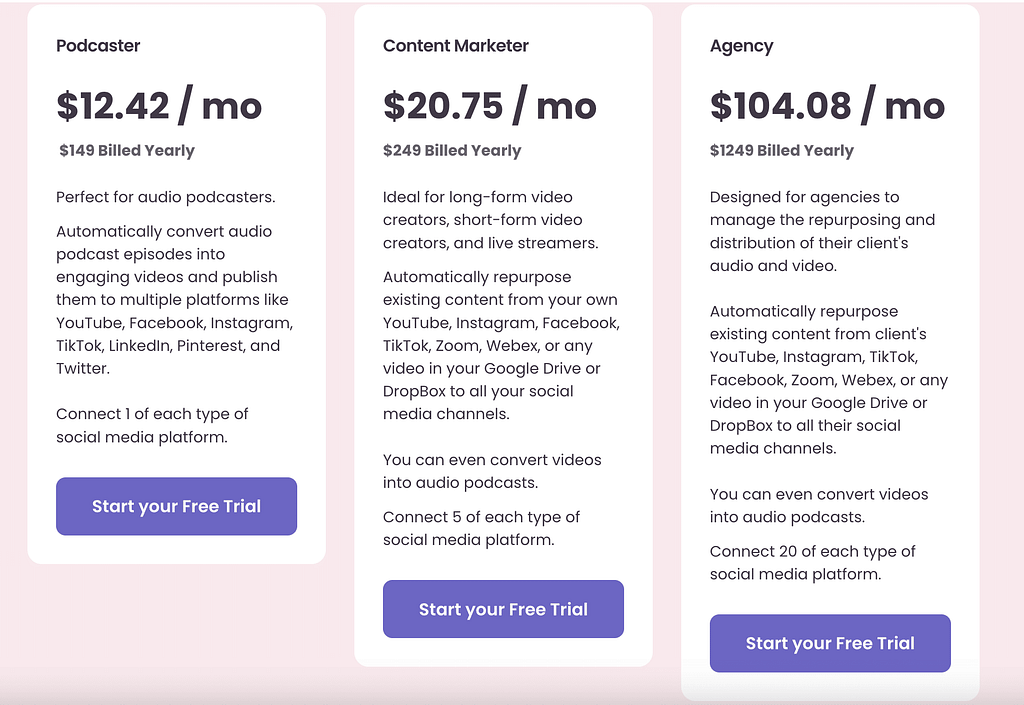
Task: Start the free trial for Agency plan
Action: pyautogui.click(x=830, y=643)
